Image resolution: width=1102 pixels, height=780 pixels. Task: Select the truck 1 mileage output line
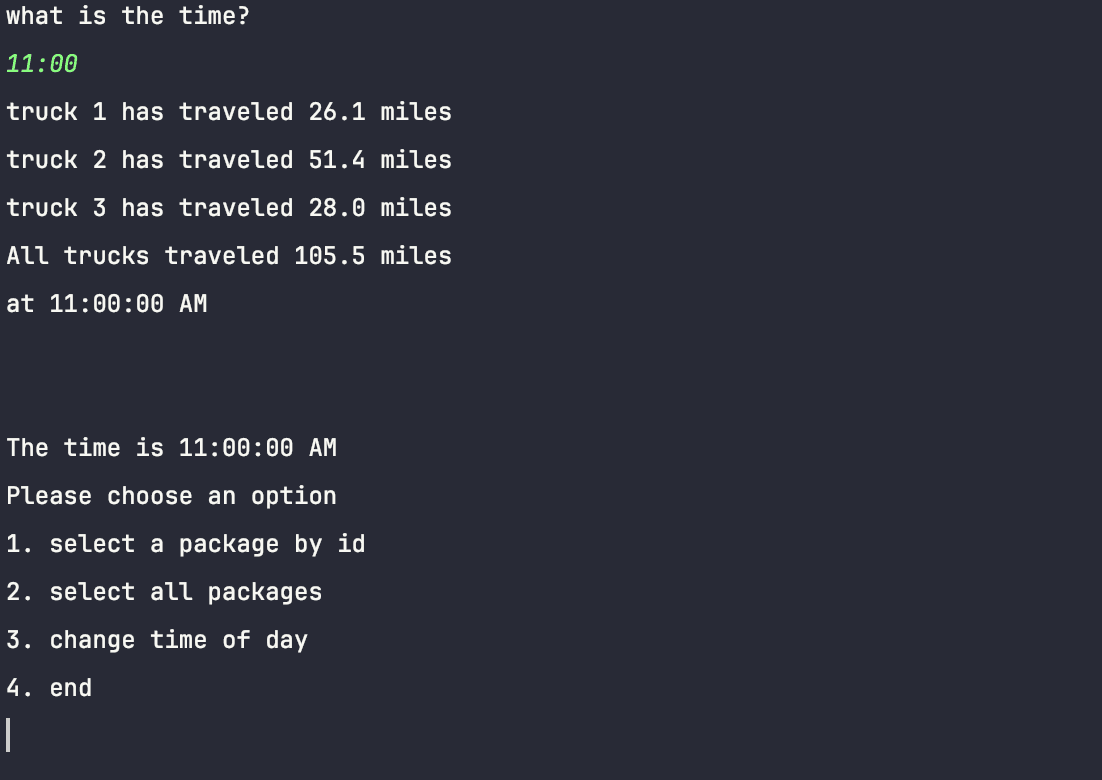click(228, 112)
